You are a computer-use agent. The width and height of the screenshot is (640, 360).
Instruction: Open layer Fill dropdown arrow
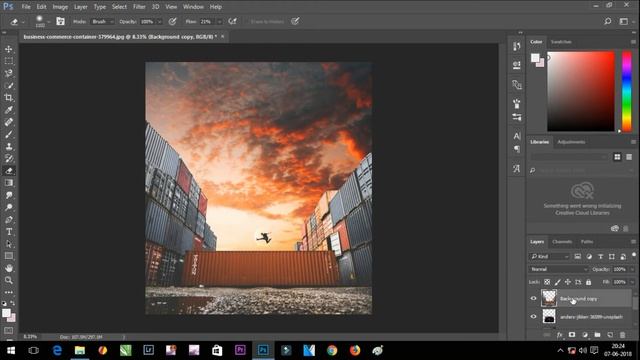[632, 282]
